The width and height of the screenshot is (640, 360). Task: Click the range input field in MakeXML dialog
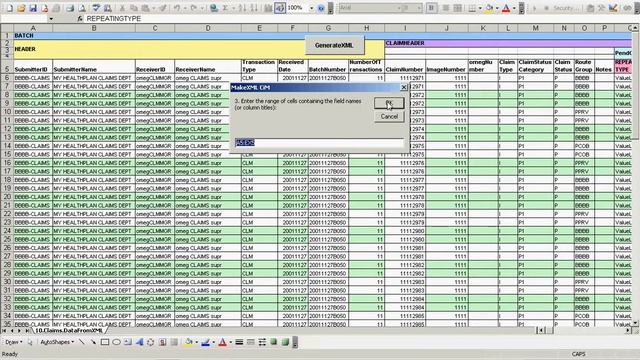click(320, 142)
